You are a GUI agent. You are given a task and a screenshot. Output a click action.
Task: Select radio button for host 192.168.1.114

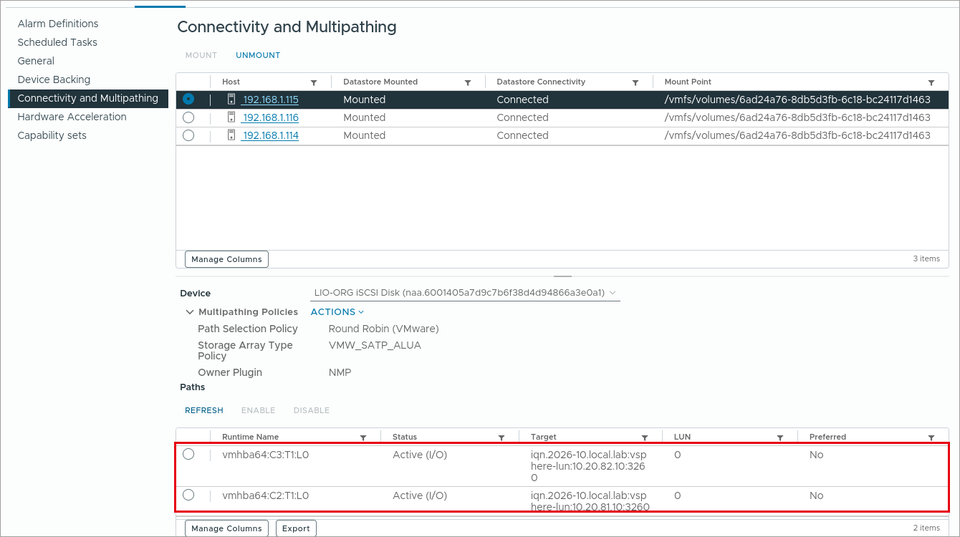click(x=189, y=135)
